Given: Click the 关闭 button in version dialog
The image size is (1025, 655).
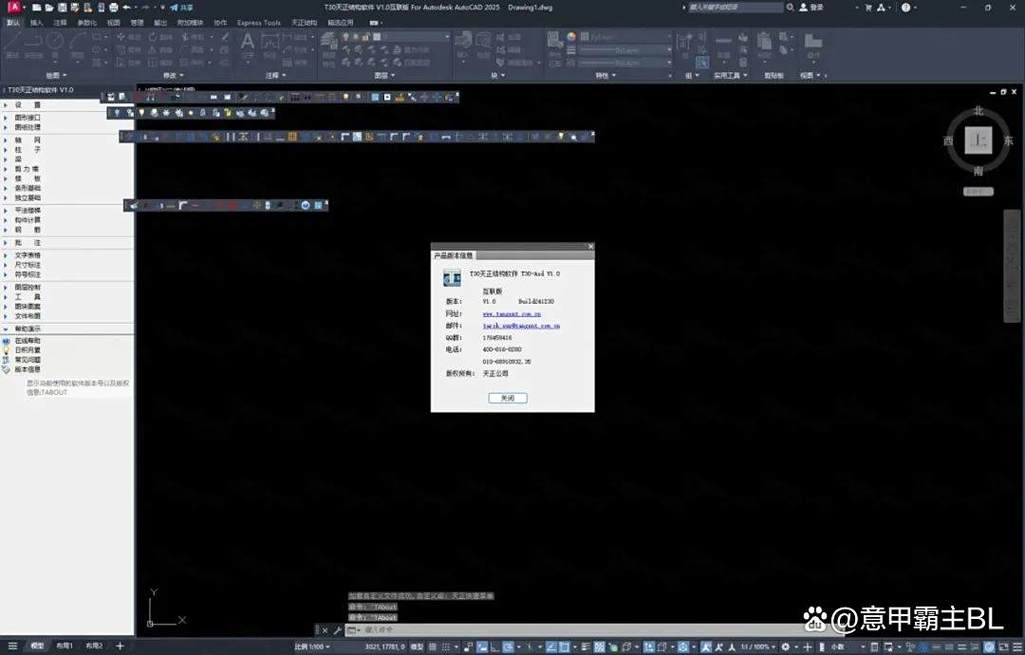Looking at the screenshot, I should click(507, 397).
